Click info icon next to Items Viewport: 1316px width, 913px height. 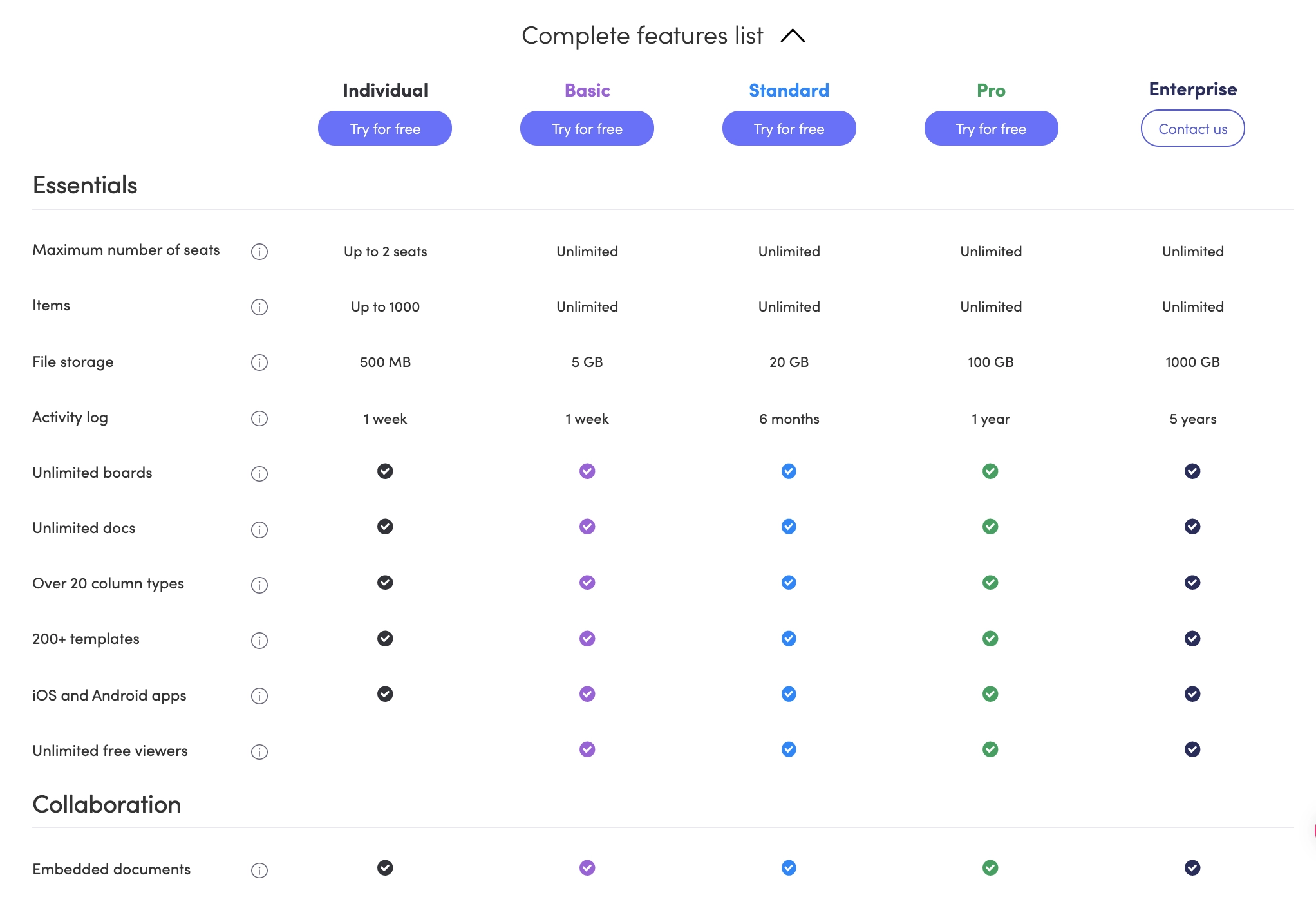point(259,307)
